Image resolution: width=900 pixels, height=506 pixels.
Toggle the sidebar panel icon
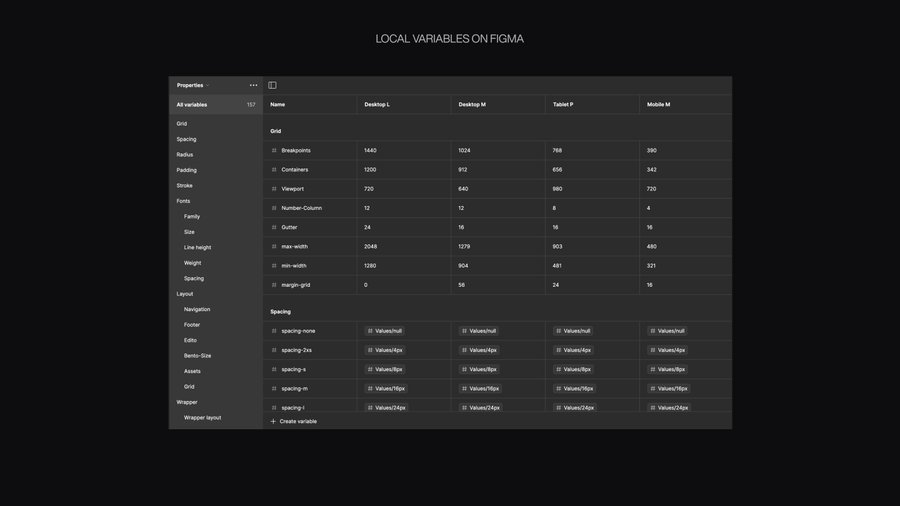click(272, 85)
